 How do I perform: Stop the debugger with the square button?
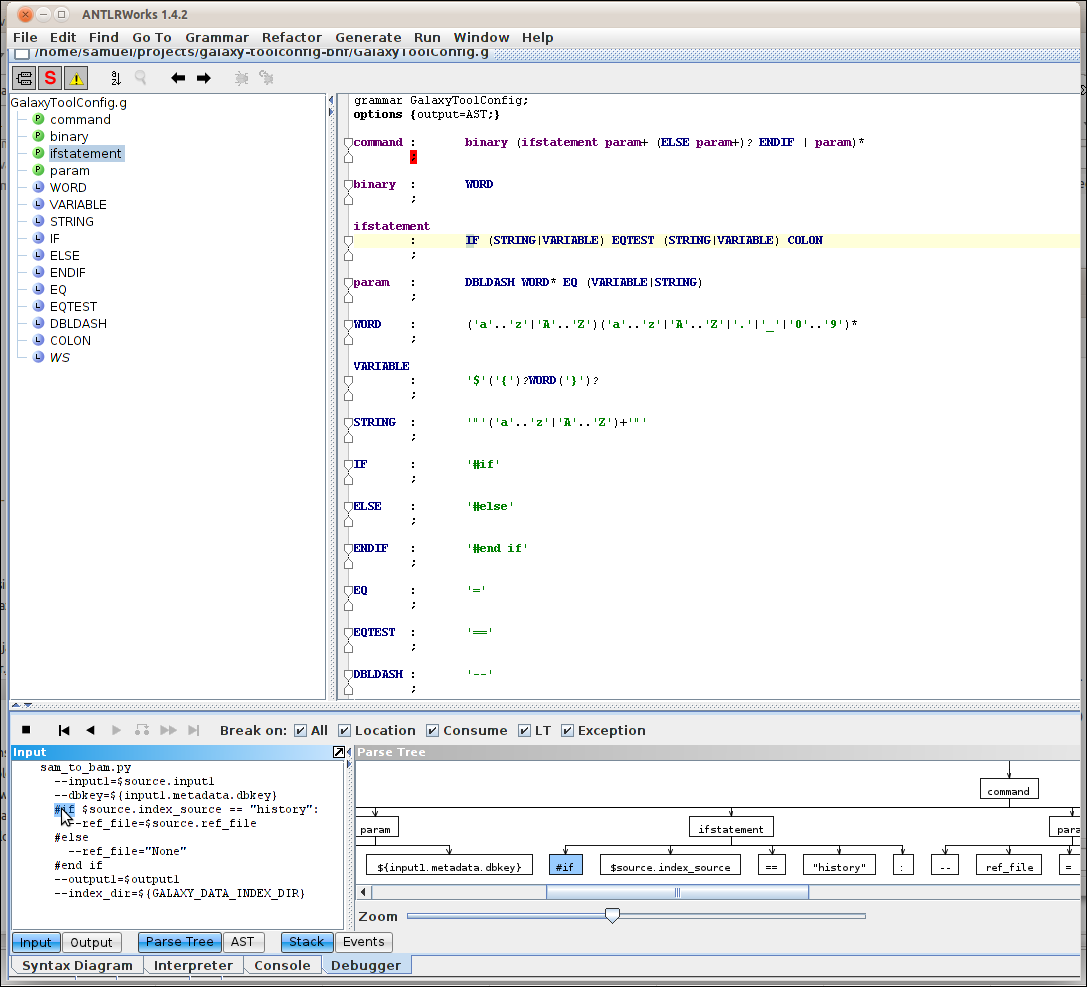tap(26, 730)
